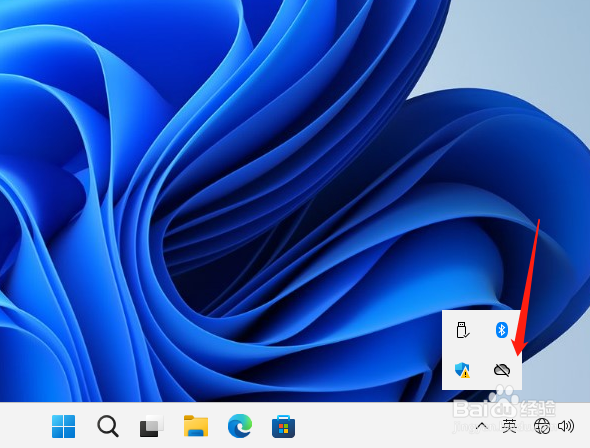Viewport: 590px width, 448px height.
Task: Open network status globe icon
Action: pyautogui.click(x=542, y=426)
